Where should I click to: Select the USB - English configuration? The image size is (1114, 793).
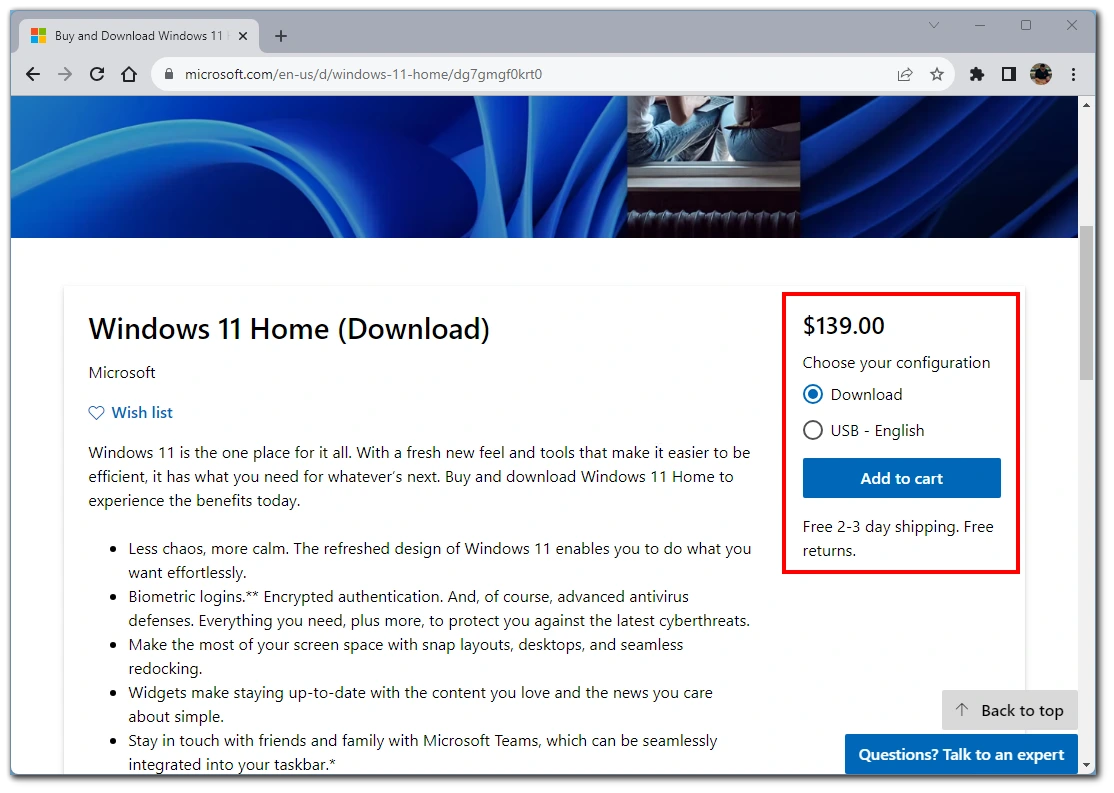(x=863, y=431)
